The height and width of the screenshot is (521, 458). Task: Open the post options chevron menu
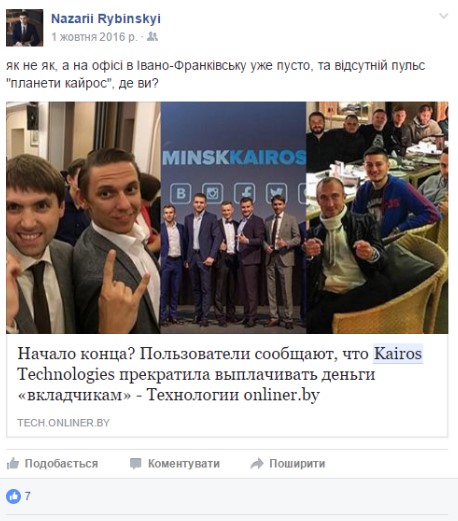[443, 16]
